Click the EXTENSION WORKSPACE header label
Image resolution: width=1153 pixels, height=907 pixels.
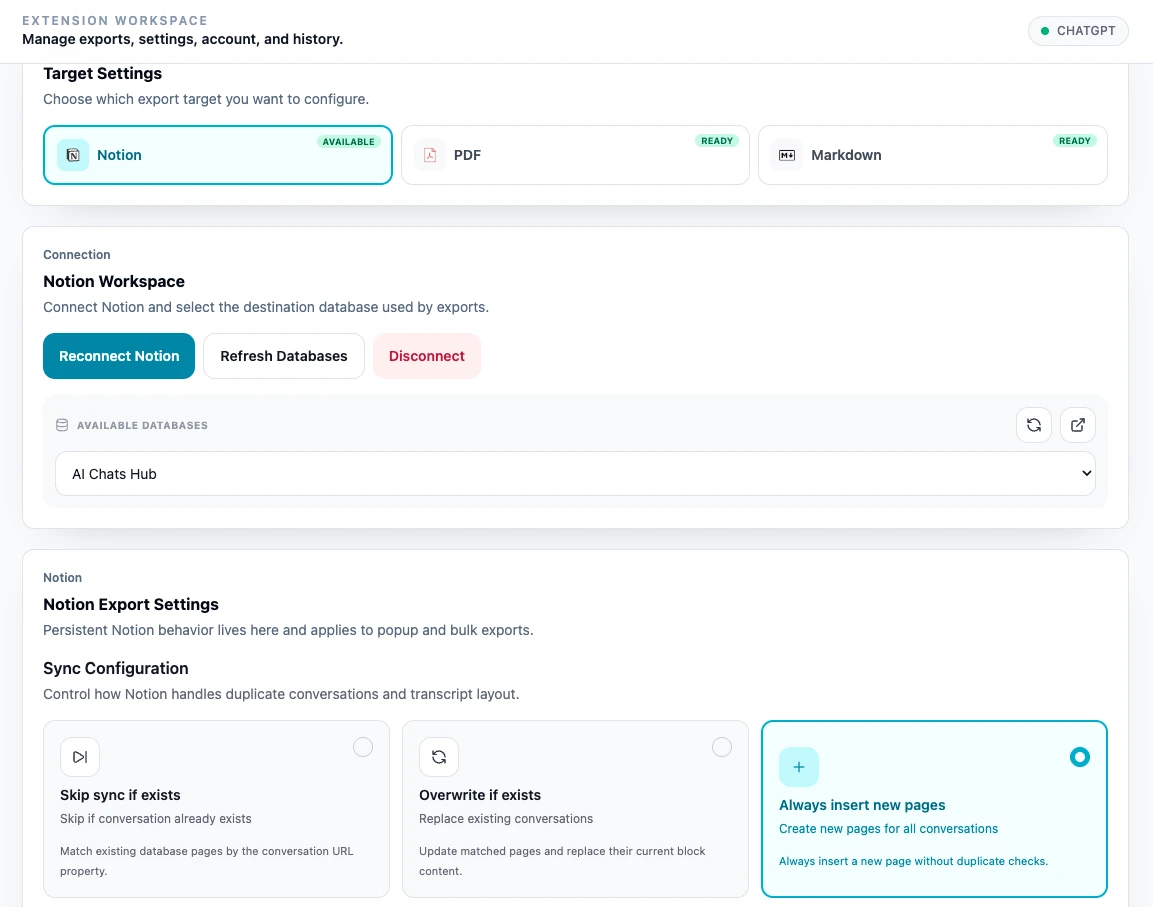pos(115,21)
